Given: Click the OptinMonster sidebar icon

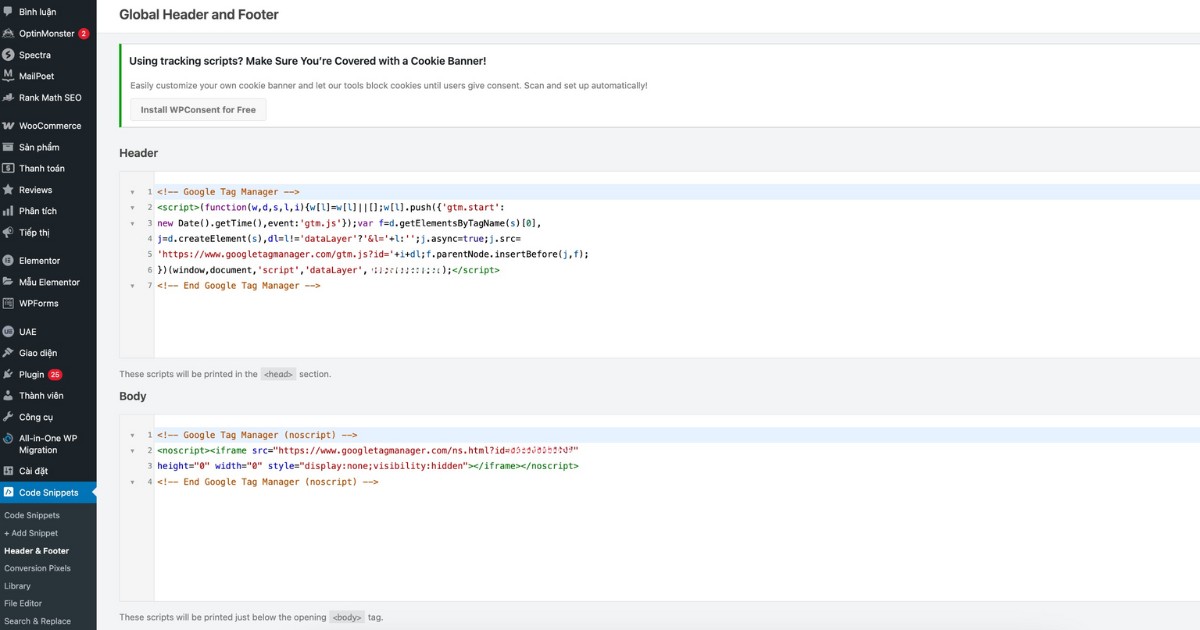Looking at the screenshot, I should point(9,33).
